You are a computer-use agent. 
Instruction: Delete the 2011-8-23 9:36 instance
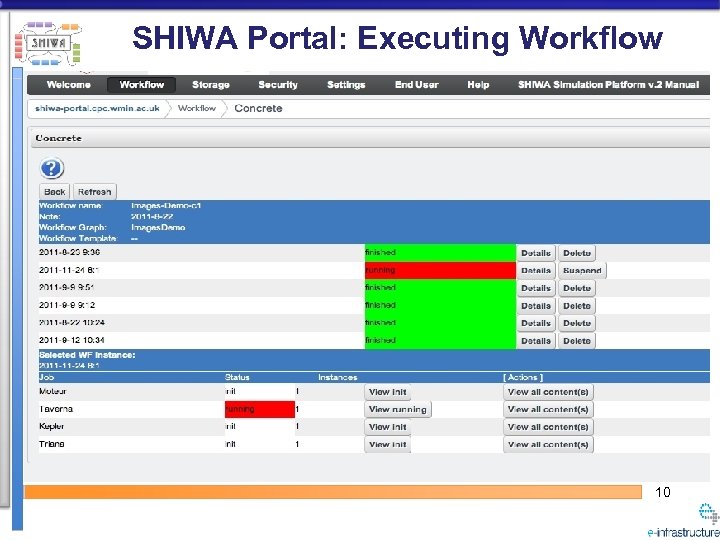(x=577, y=253)
